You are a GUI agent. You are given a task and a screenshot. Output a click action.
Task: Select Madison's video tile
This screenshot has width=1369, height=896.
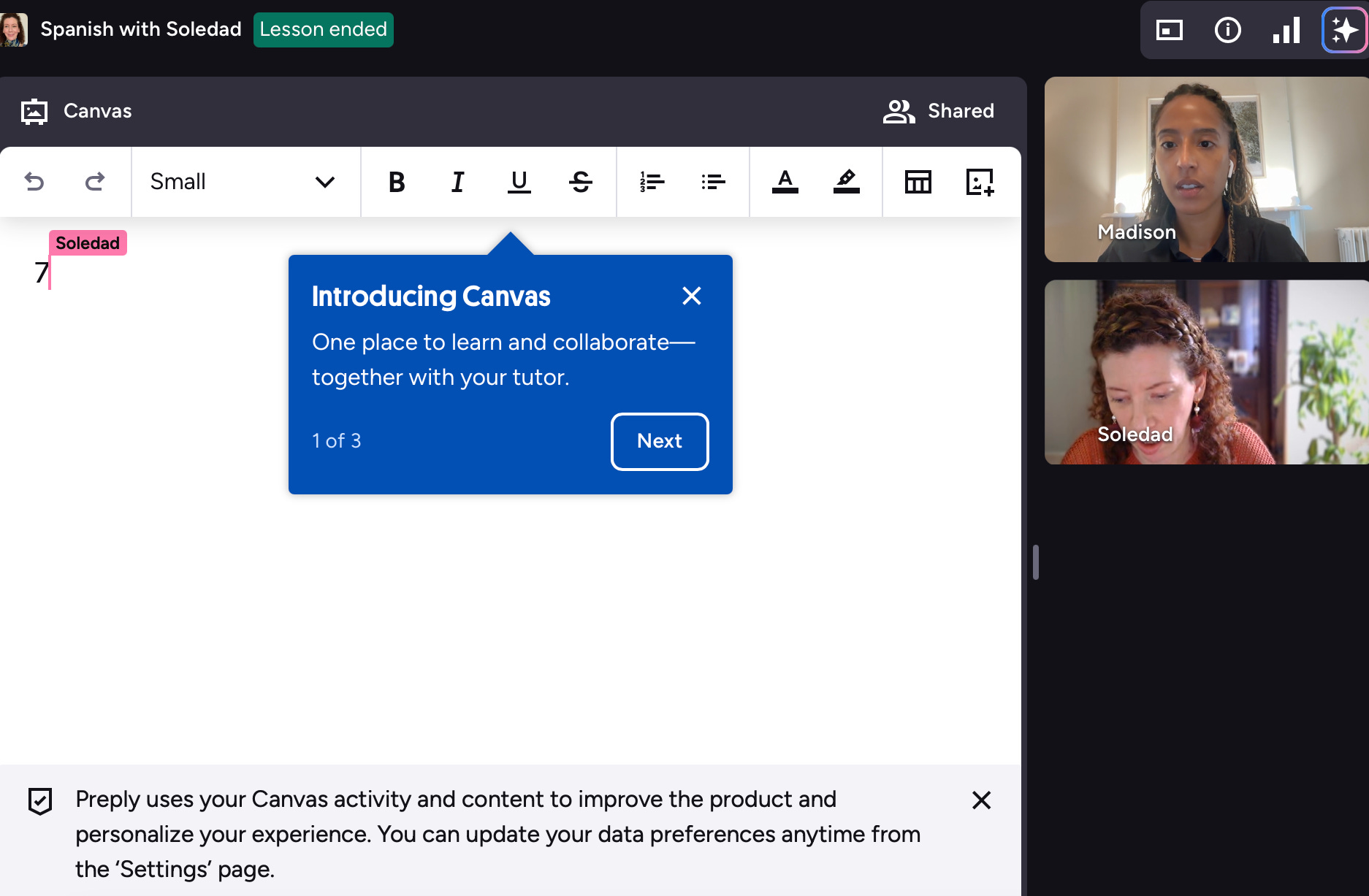(x=1207, y=169)
